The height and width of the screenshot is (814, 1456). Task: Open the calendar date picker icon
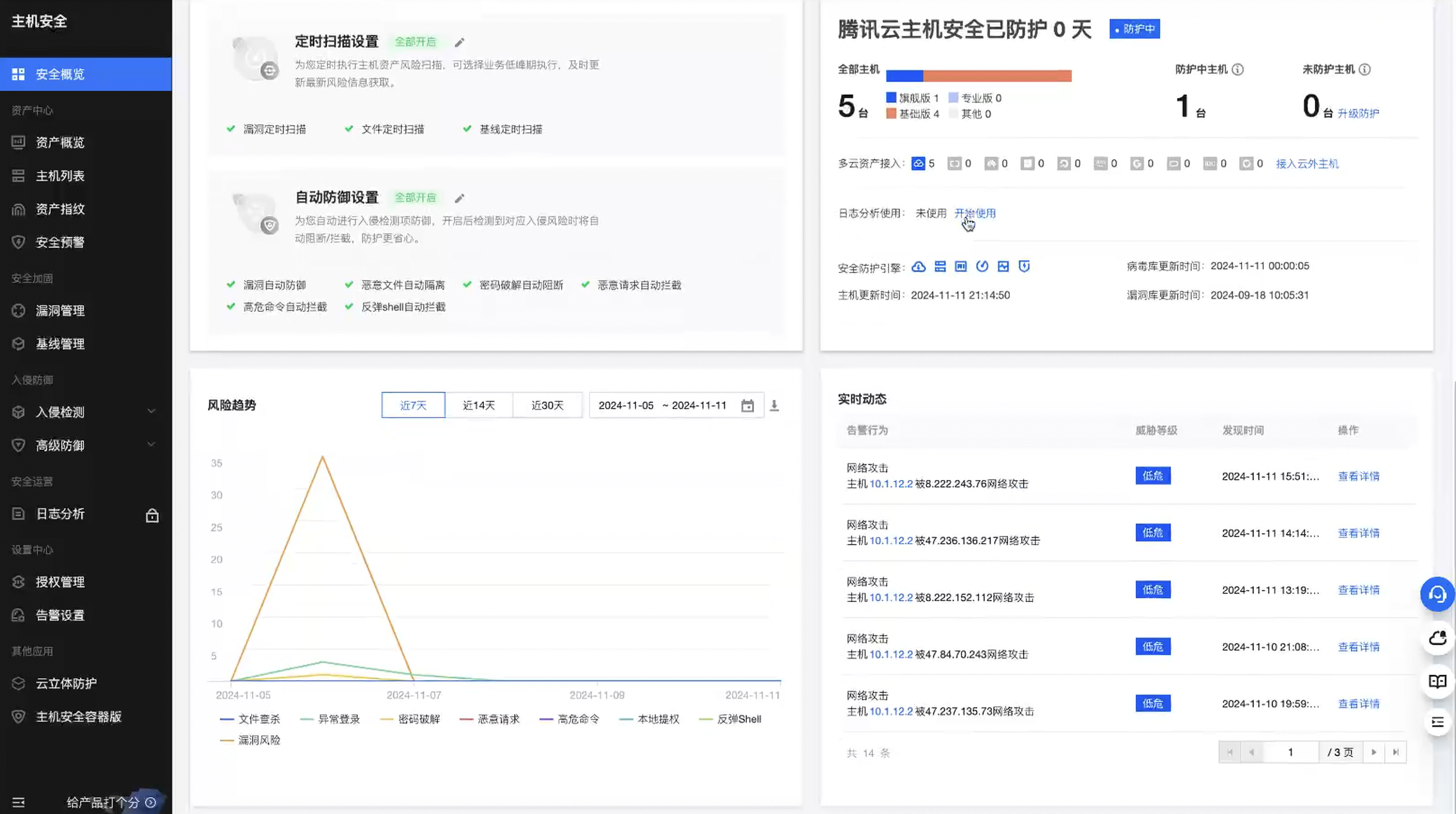click(747, 405)
